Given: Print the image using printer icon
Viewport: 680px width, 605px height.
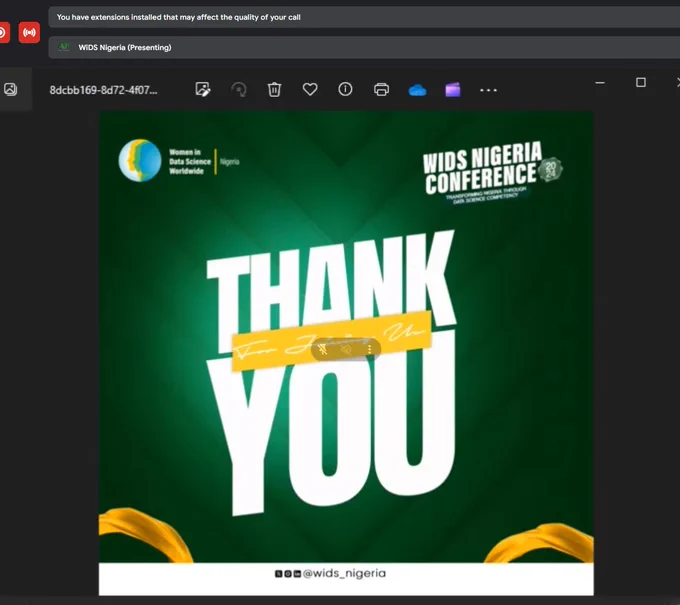Looking at the screenshot, I should point(381,89).
